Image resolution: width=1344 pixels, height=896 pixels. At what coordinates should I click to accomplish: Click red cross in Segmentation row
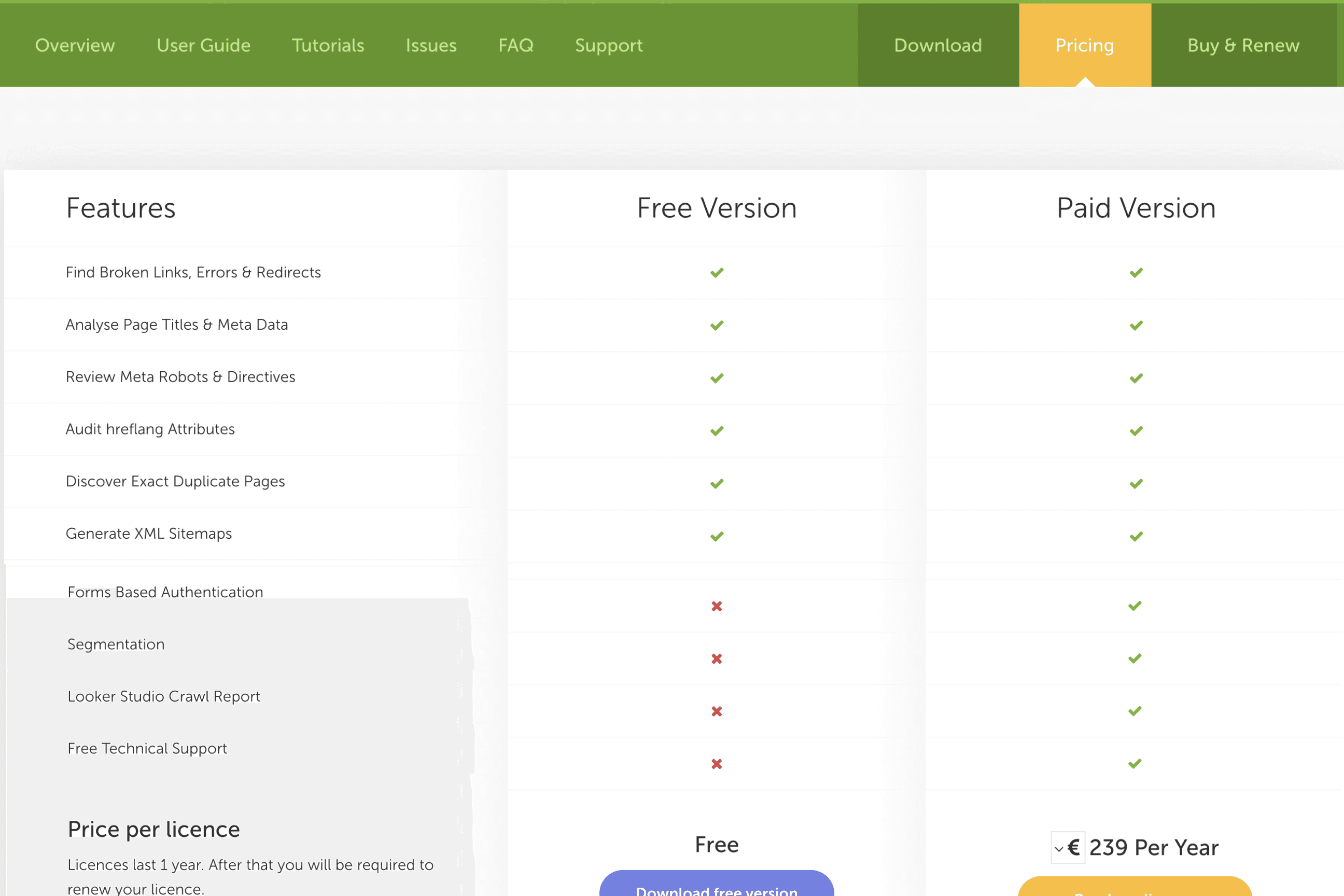pyautogui.click(x=717, y=659)
